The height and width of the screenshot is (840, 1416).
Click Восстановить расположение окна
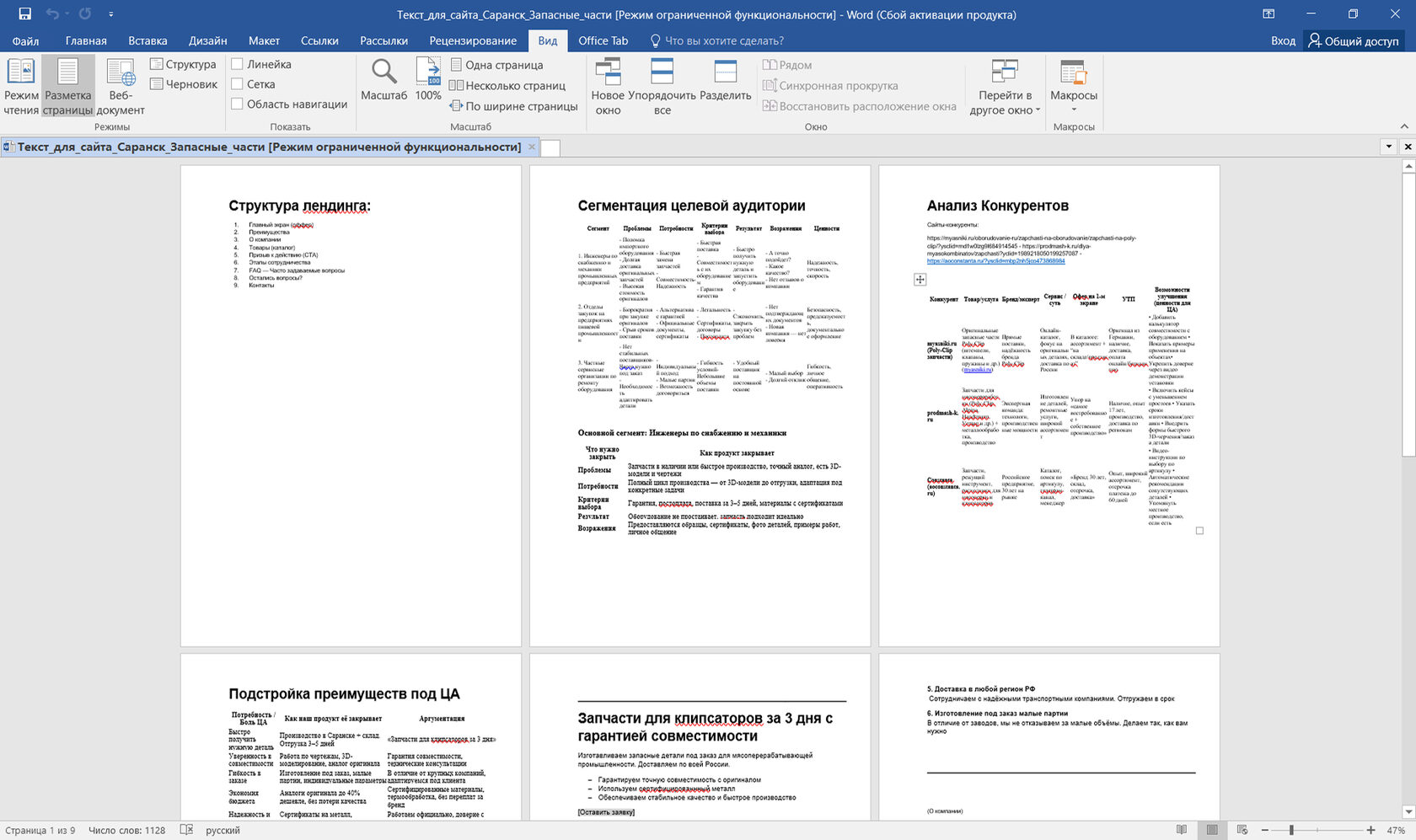(860, 106)
